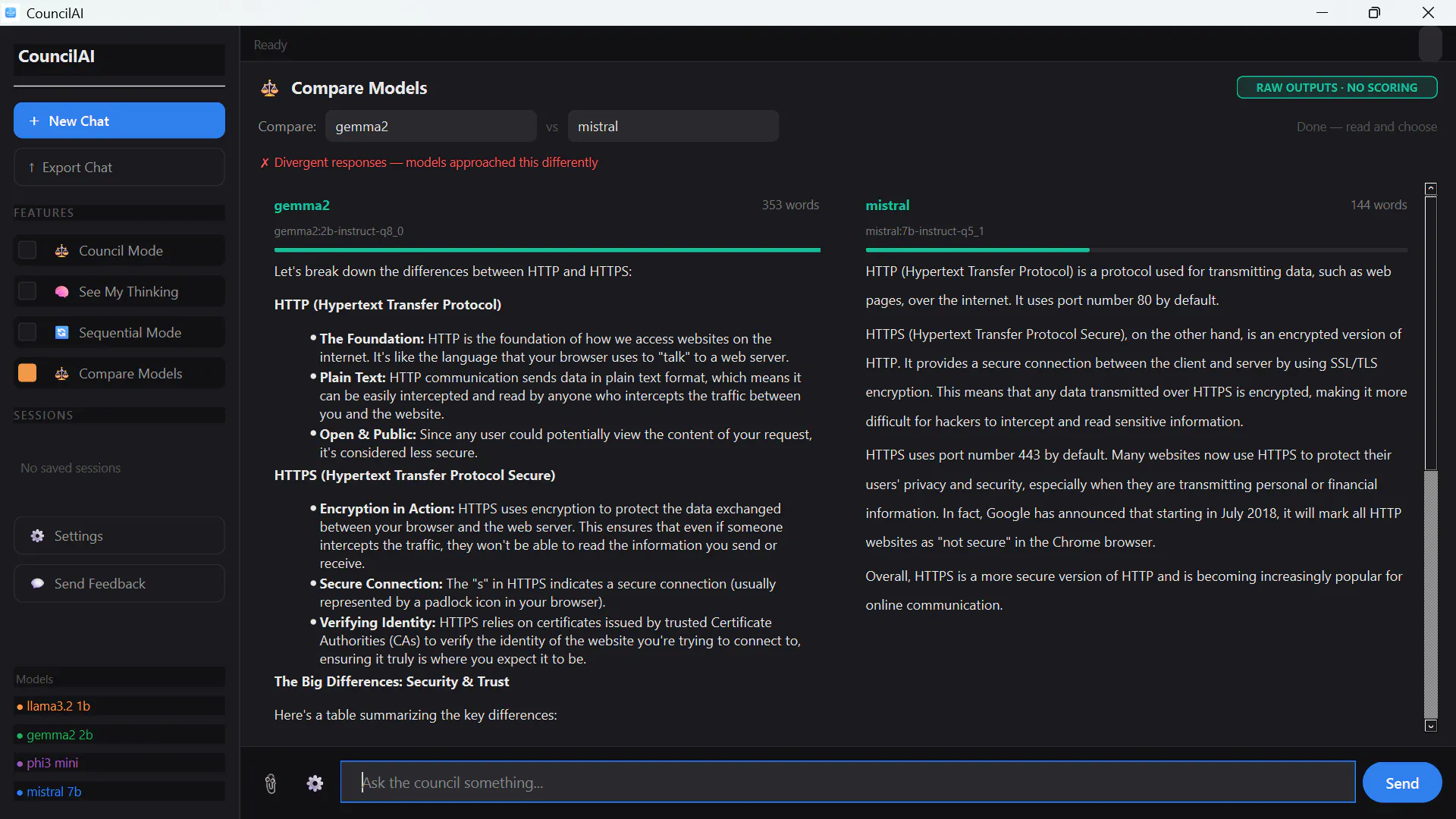The height and width of the screenshot is (819, 1456).
Task: Click the plus icon on New Chat
Action: coord(34,121)
